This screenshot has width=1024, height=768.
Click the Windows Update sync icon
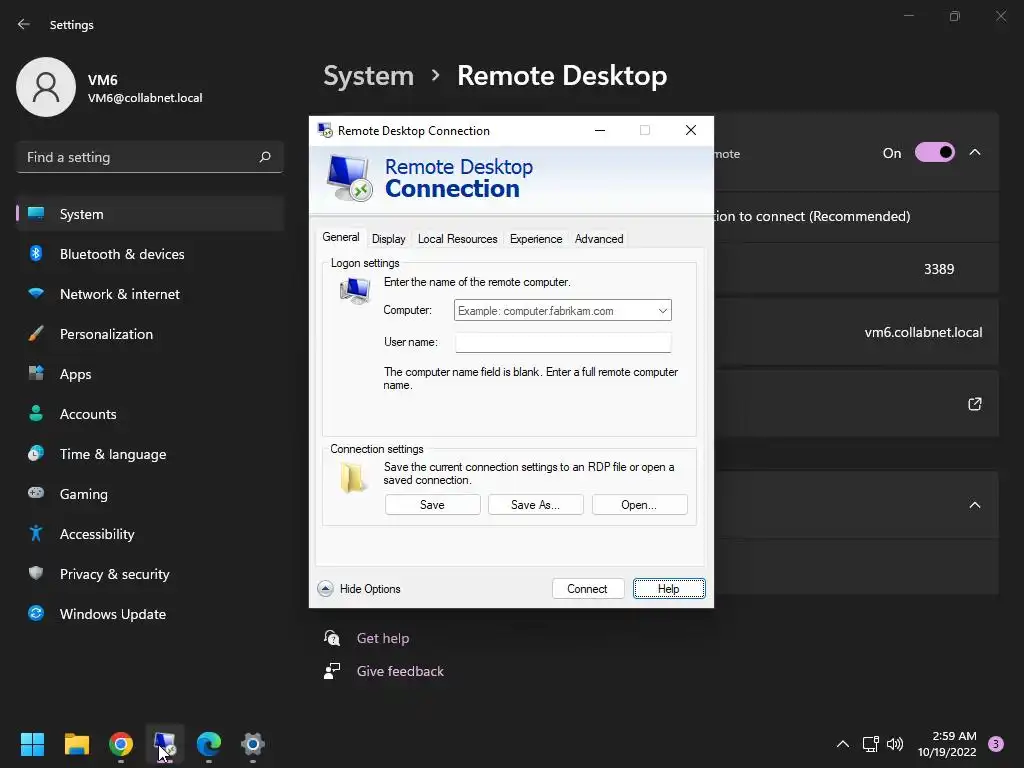tap(36, 613)
